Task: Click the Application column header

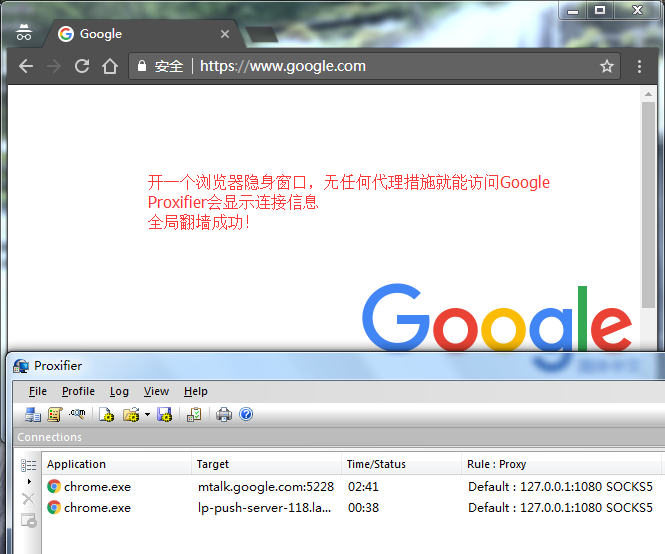Action: (117, 464)
